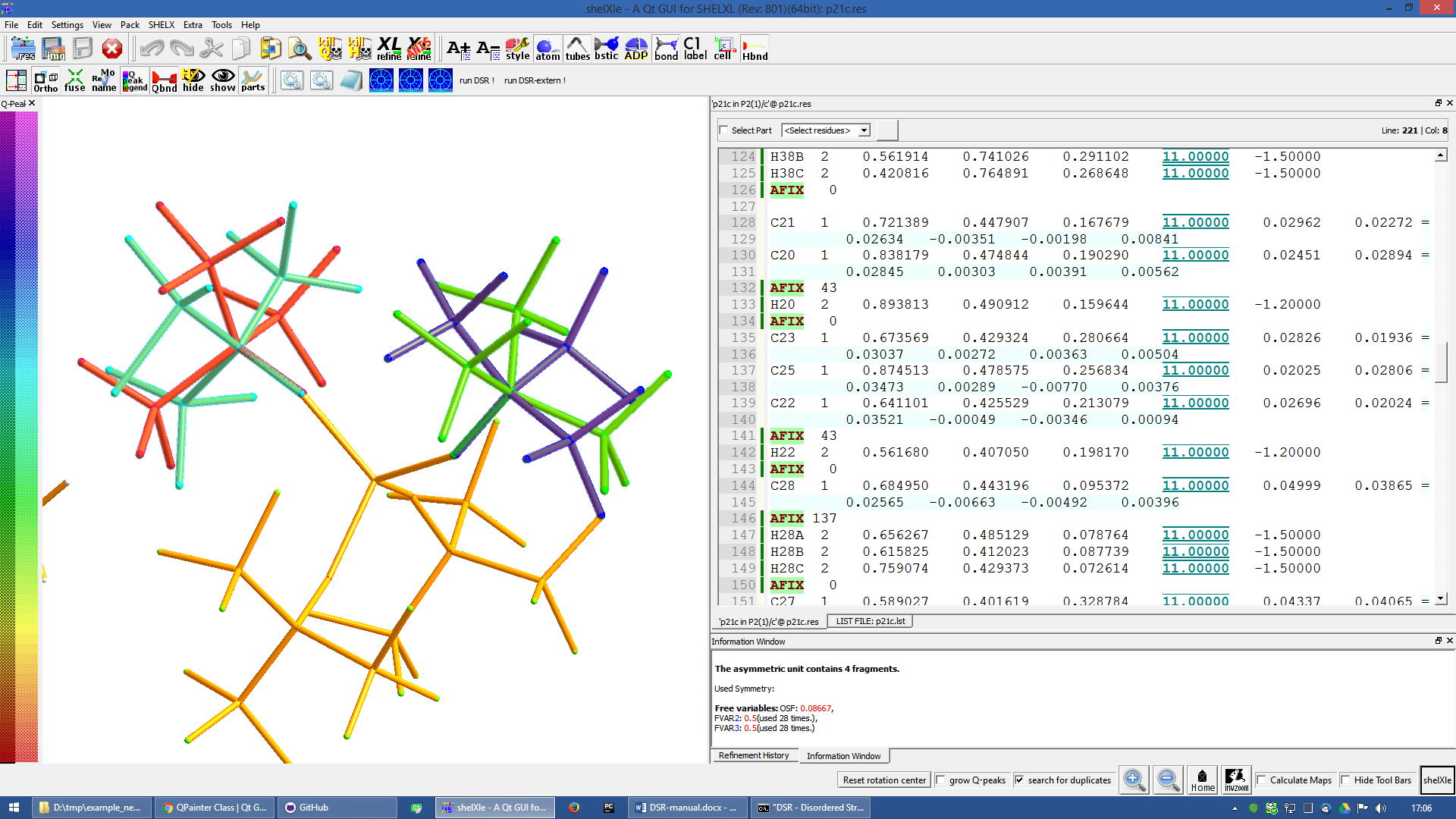Click the XL refine toolbar icon
The image size is (1456, 819).
pyautogui.click(x=389, y=49)
